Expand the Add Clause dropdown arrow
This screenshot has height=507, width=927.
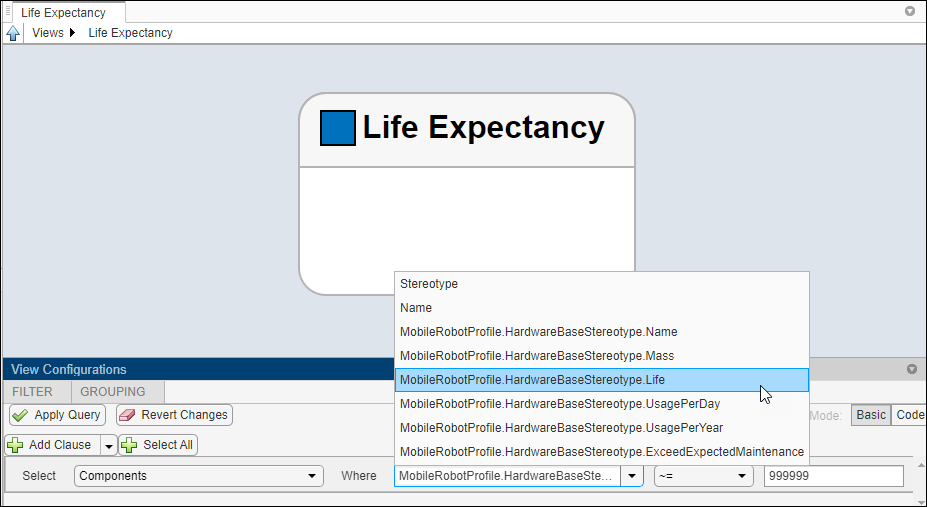109,446
